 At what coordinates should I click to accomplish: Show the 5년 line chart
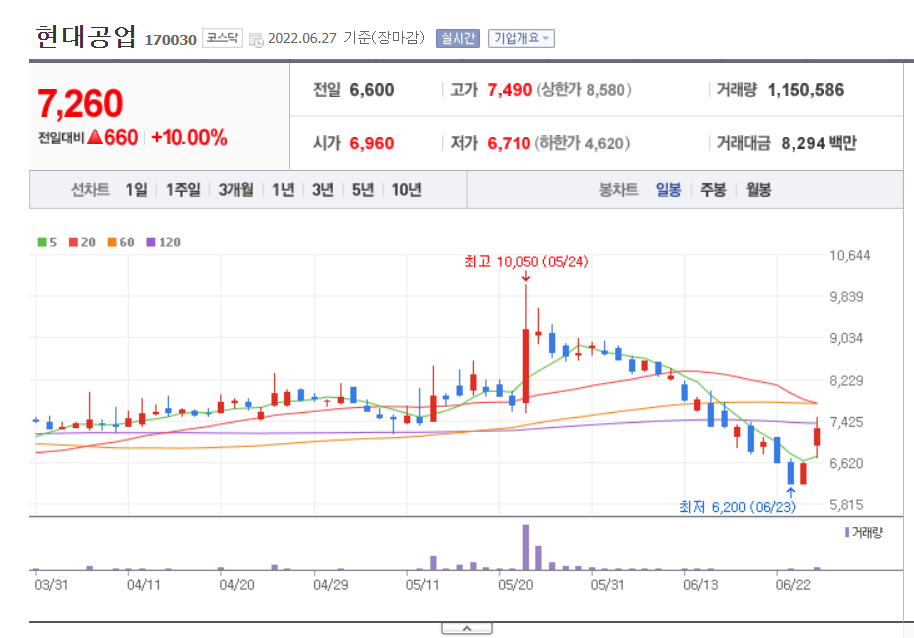point(363,189)
